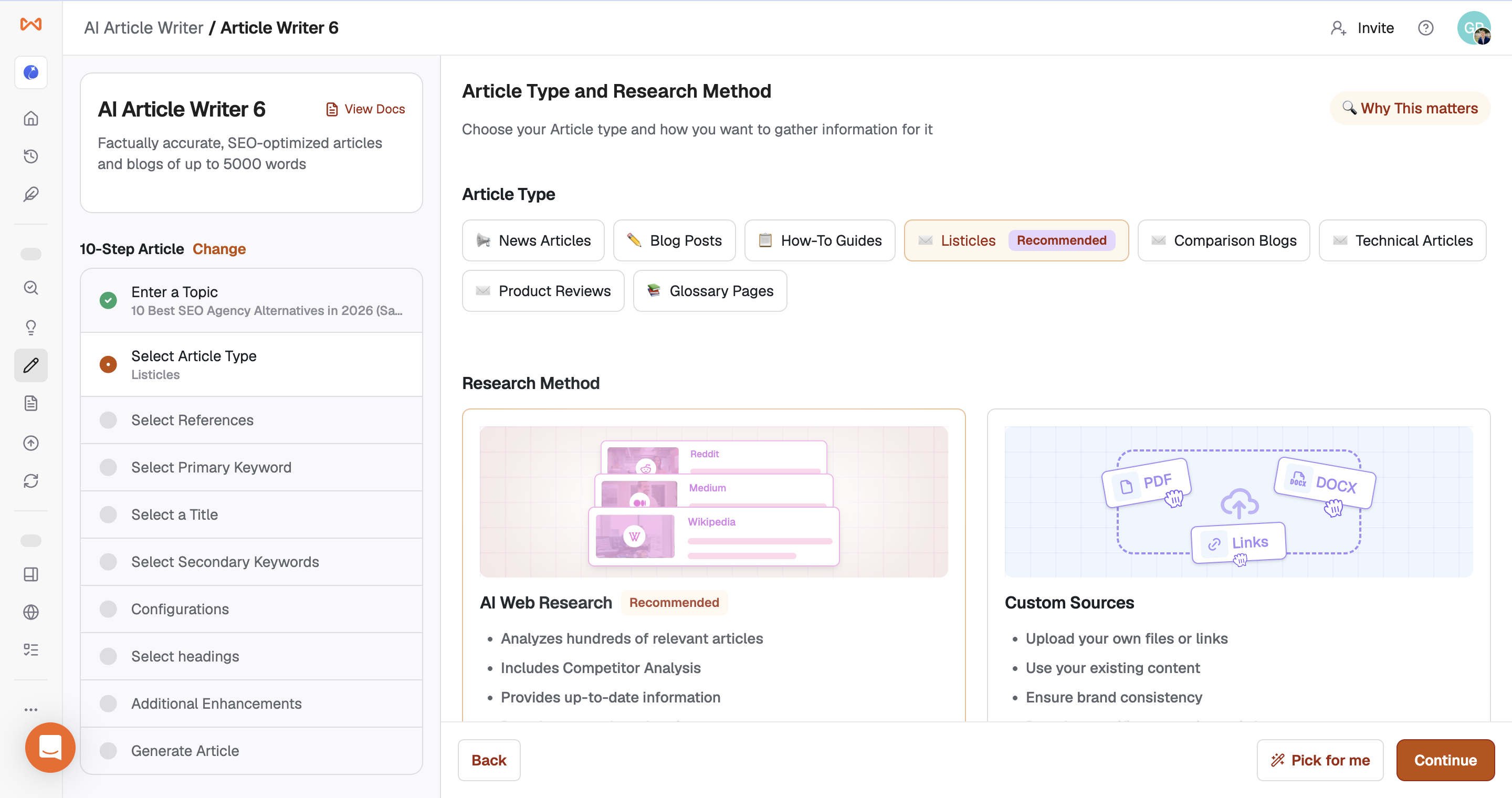The width and height of the screenshot is (1512, 798).
Task: Open the blue chat assistant sidebar icon
Action: pos(30,72)
